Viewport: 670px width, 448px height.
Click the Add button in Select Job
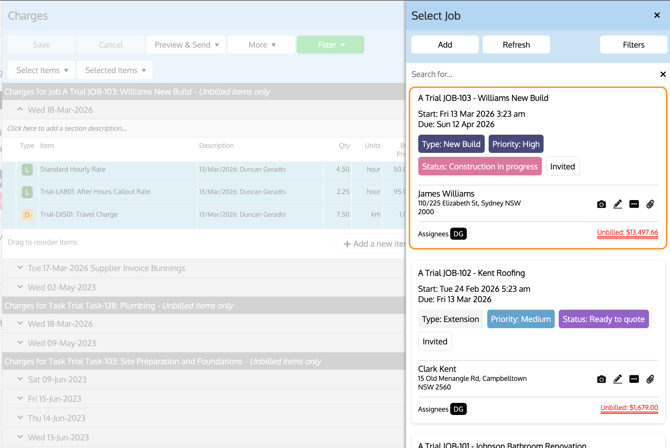445,45
